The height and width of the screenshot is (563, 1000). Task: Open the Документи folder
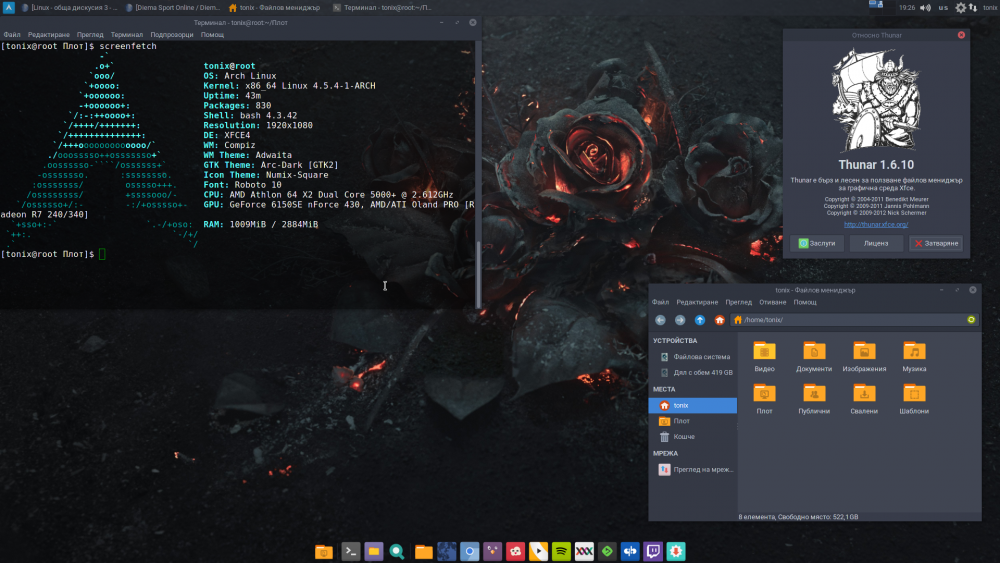(x=814, y=356)
